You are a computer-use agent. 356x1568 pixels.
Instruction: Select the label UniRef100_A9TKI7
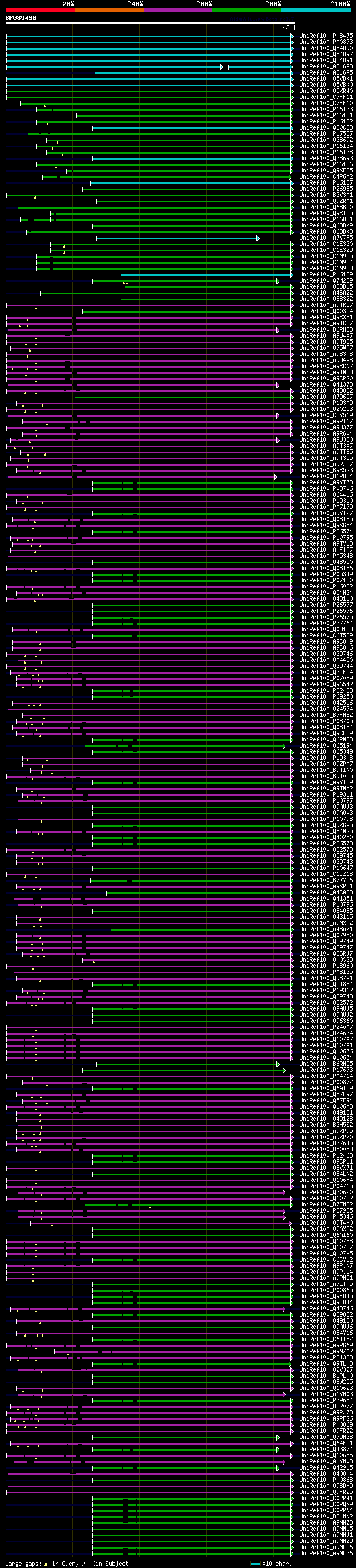tap(326, 305)
